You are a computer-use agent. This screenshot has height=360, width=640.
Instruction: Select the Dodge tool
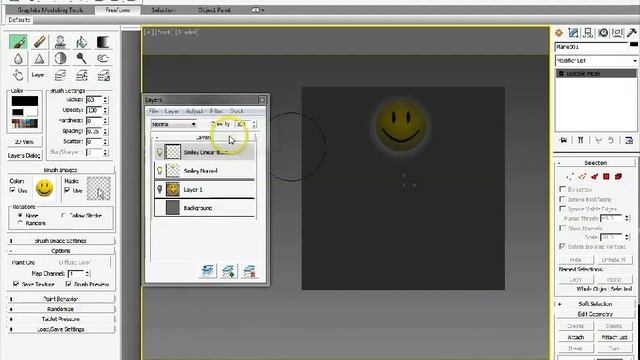pyautogui.click(x=82, y=59)
